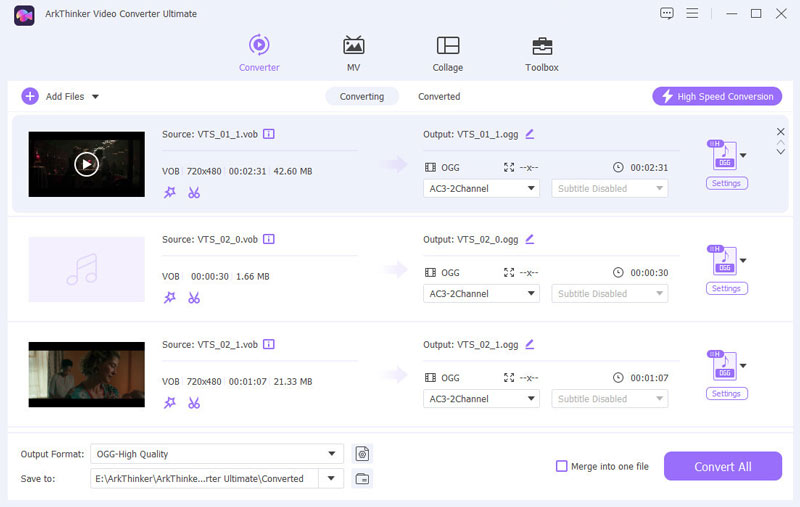Expand the Add Files dropdown arrow
The height and width of the screenshot is (507, 800).
click(x=95, y=96)
